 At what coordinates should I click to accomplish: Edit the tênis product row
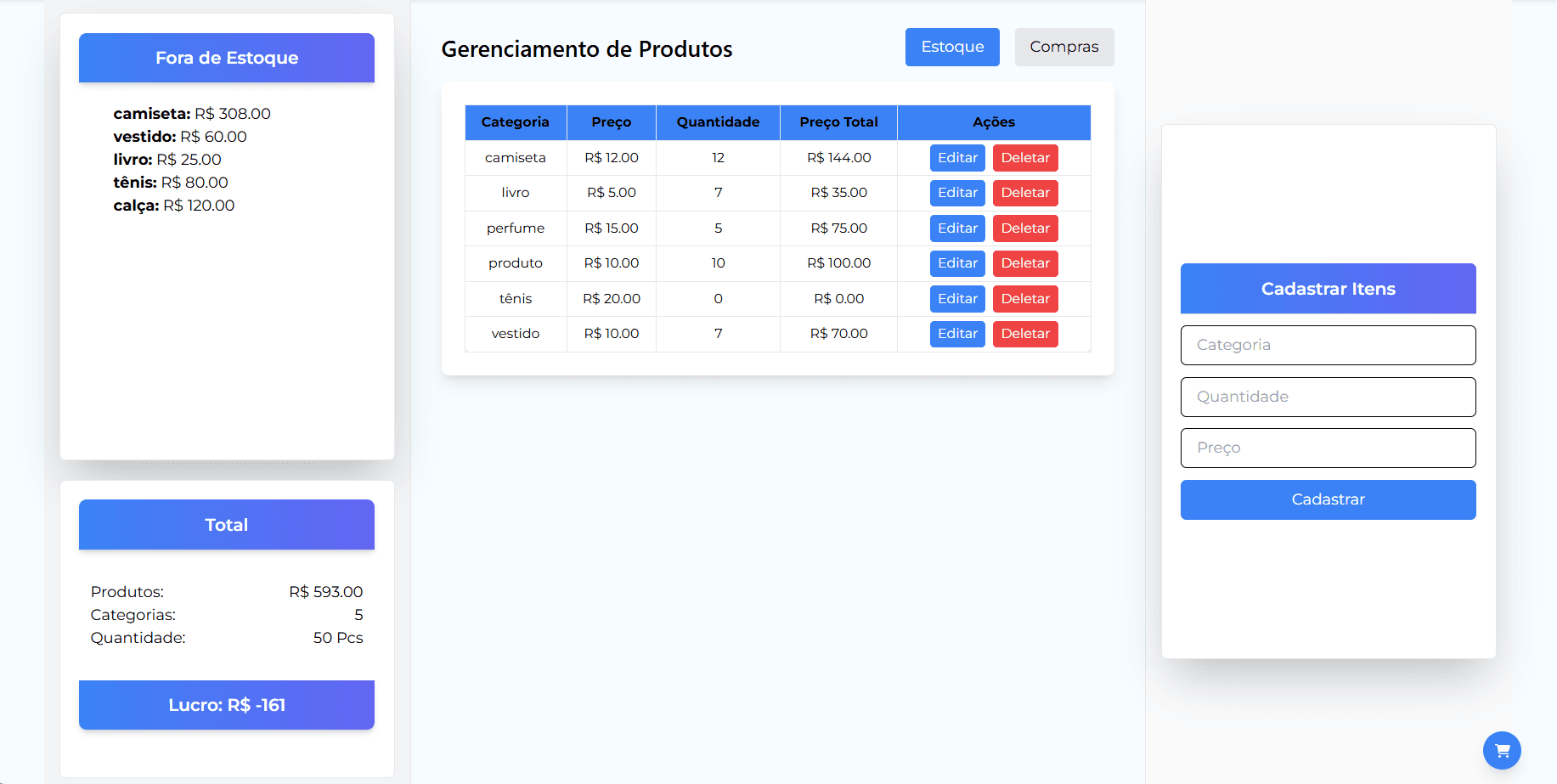(956, 298)
